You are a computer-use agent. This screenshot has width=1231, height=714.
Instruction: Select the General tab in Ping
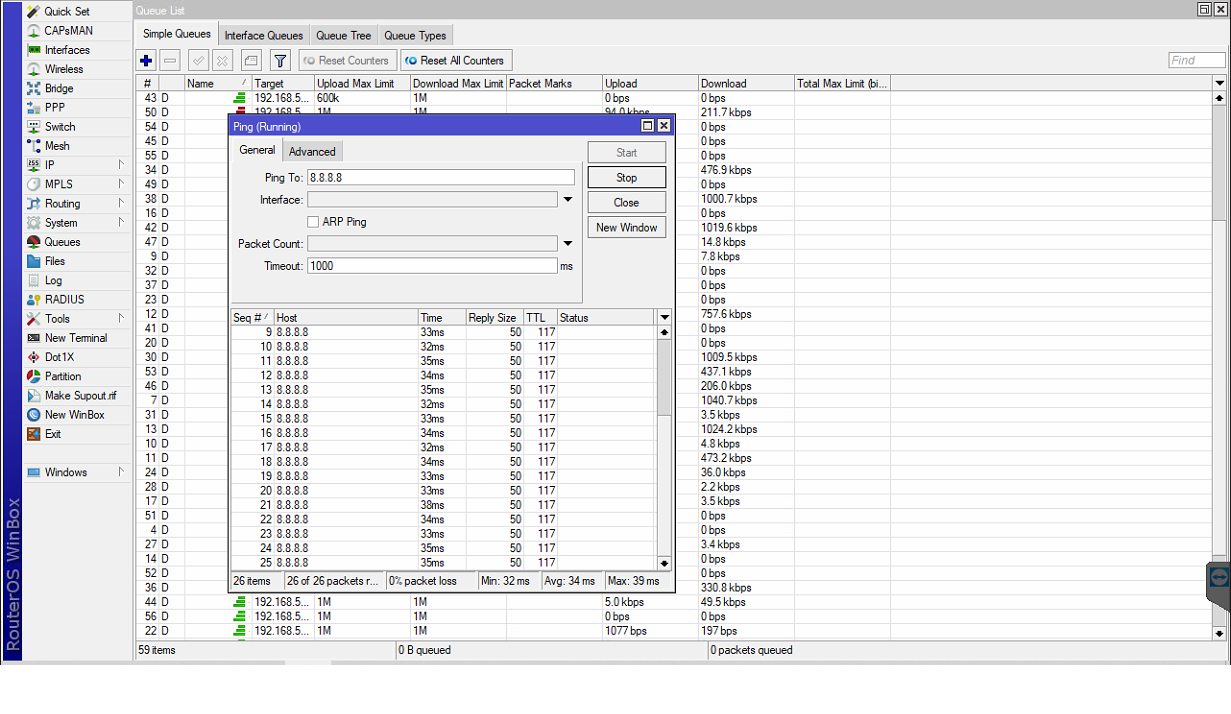click(x=257, y=150)
